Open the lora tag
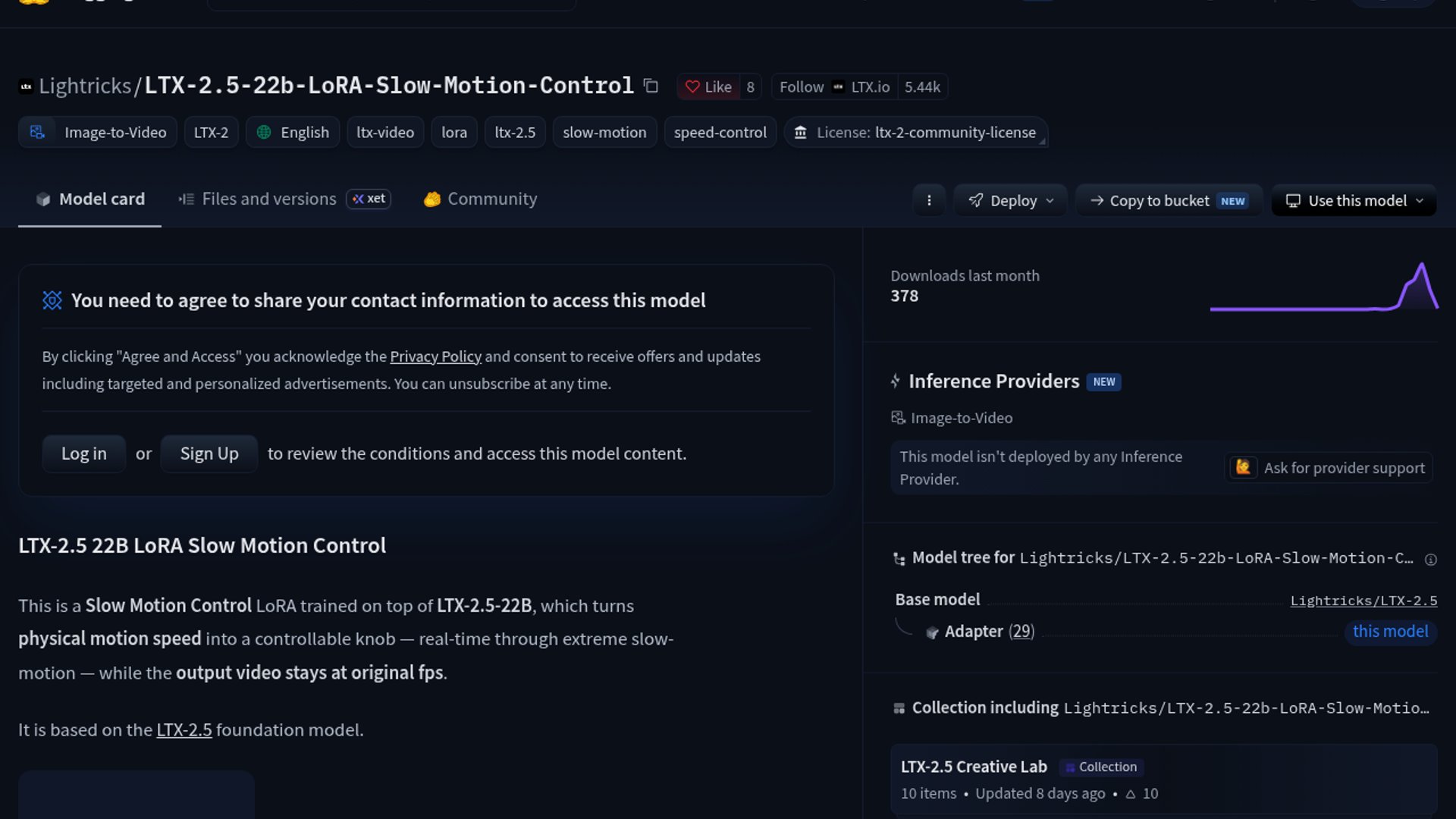This screenshot has width=1456, height=819. [x=454, y=132]
